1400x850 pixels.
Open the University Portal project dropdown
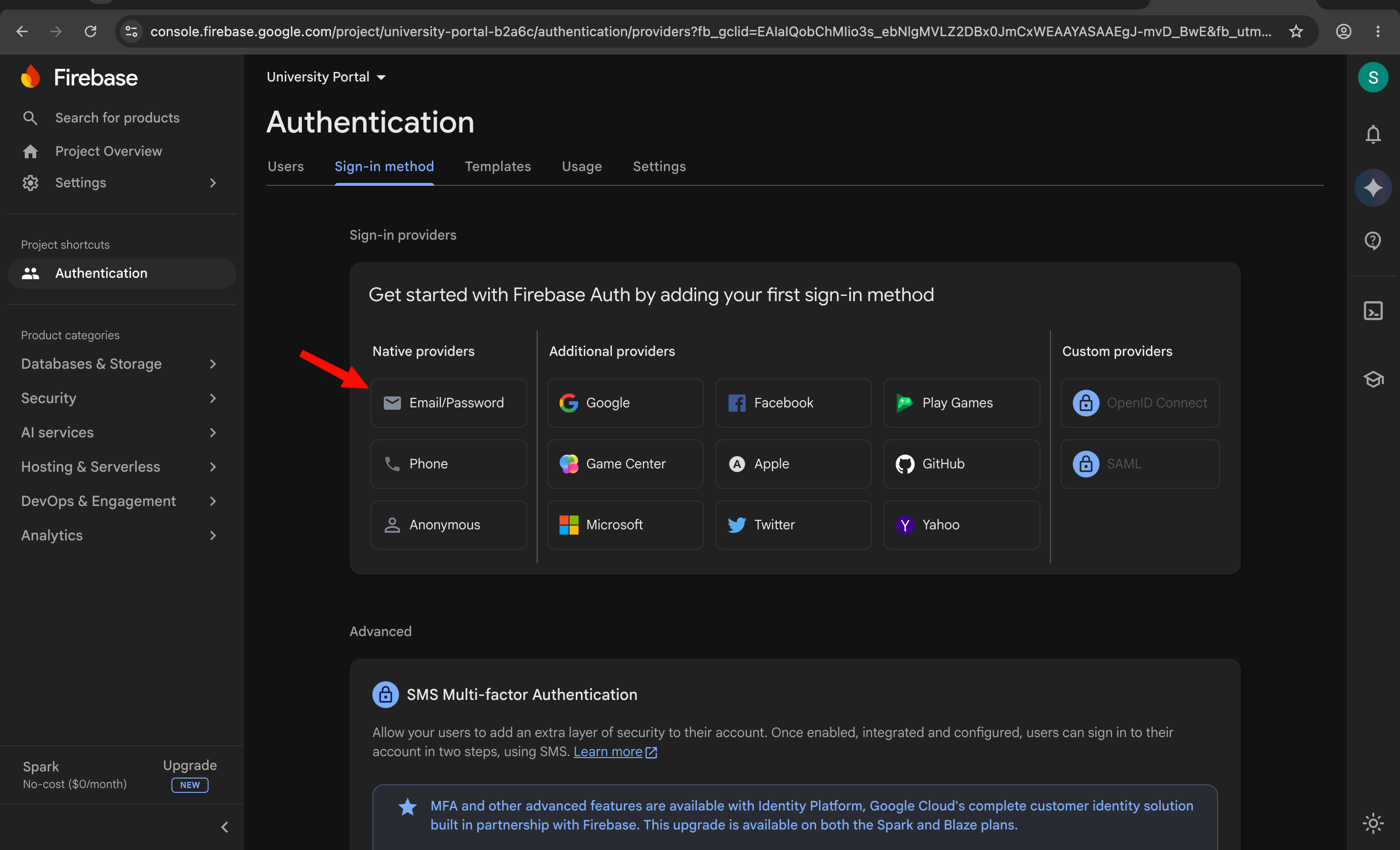point(326,77)
